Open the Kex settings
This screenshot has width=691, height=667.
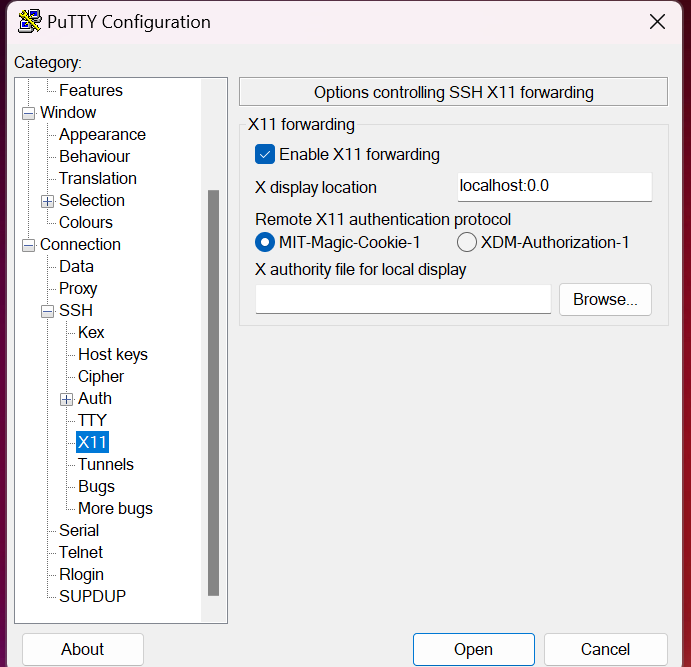click(91, 333)
